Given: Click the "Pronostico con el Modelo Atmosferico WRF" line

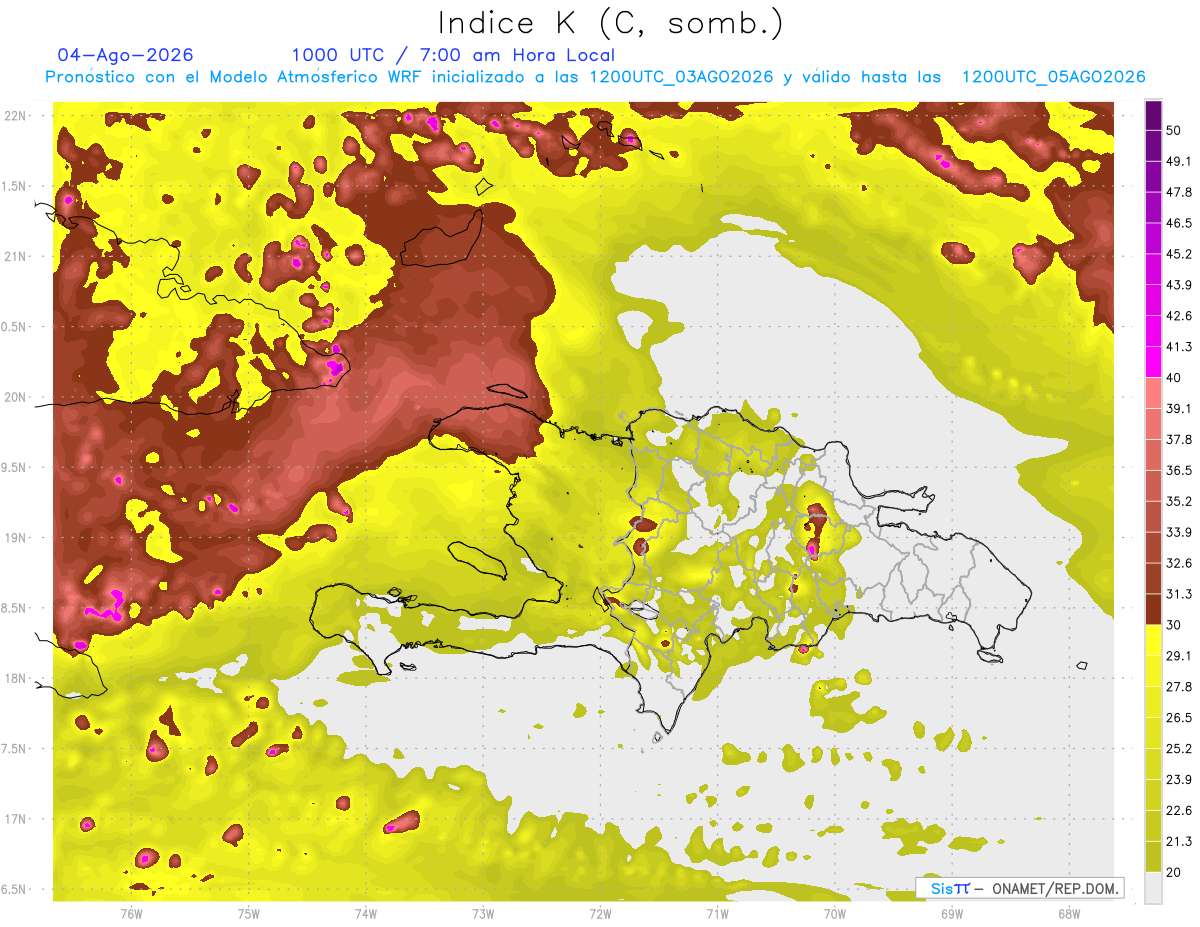Looking at the screenshot, I should (595, 77).
